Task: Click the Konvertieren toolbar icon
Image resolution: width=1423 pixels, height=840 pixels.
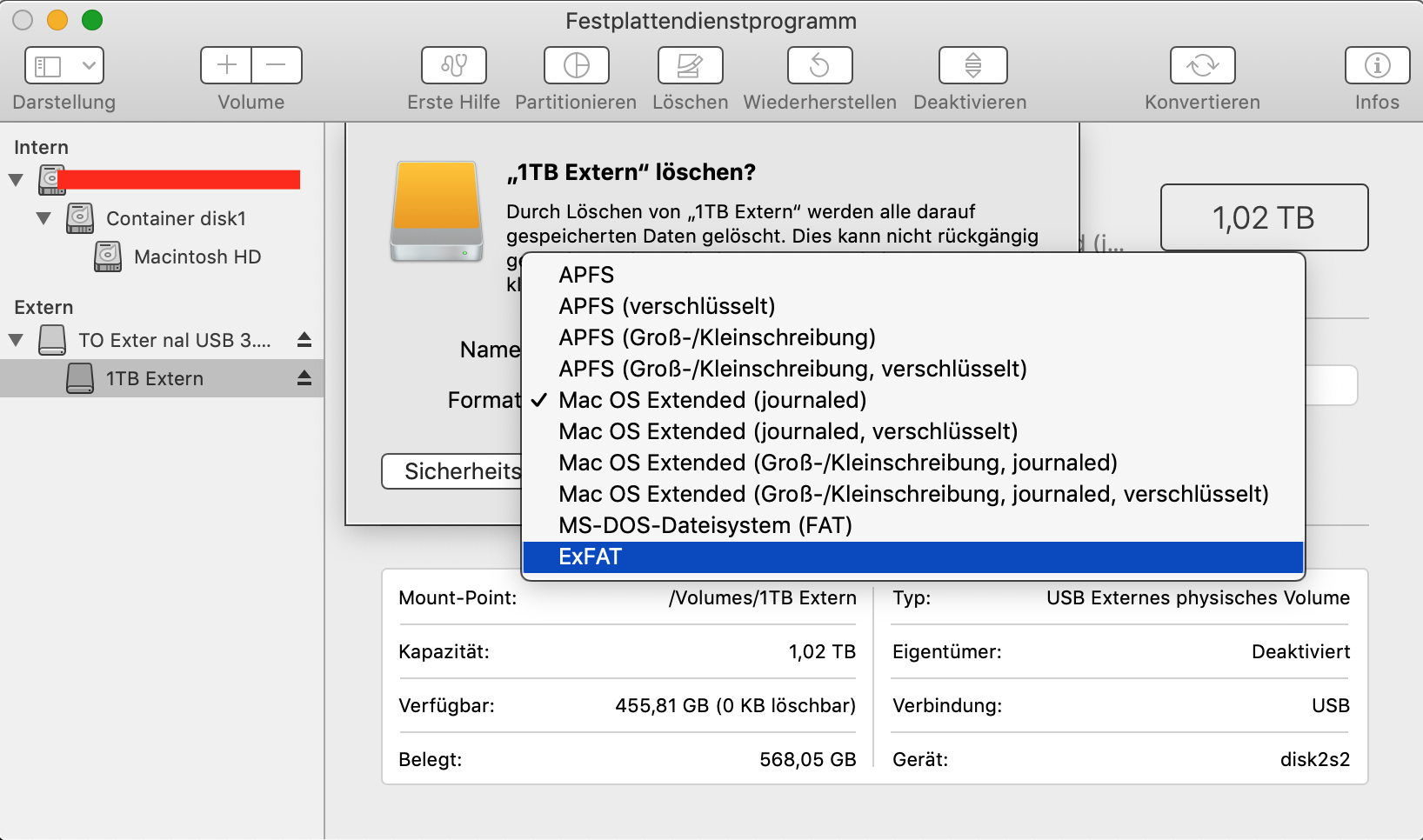Action: [1202, 65]
